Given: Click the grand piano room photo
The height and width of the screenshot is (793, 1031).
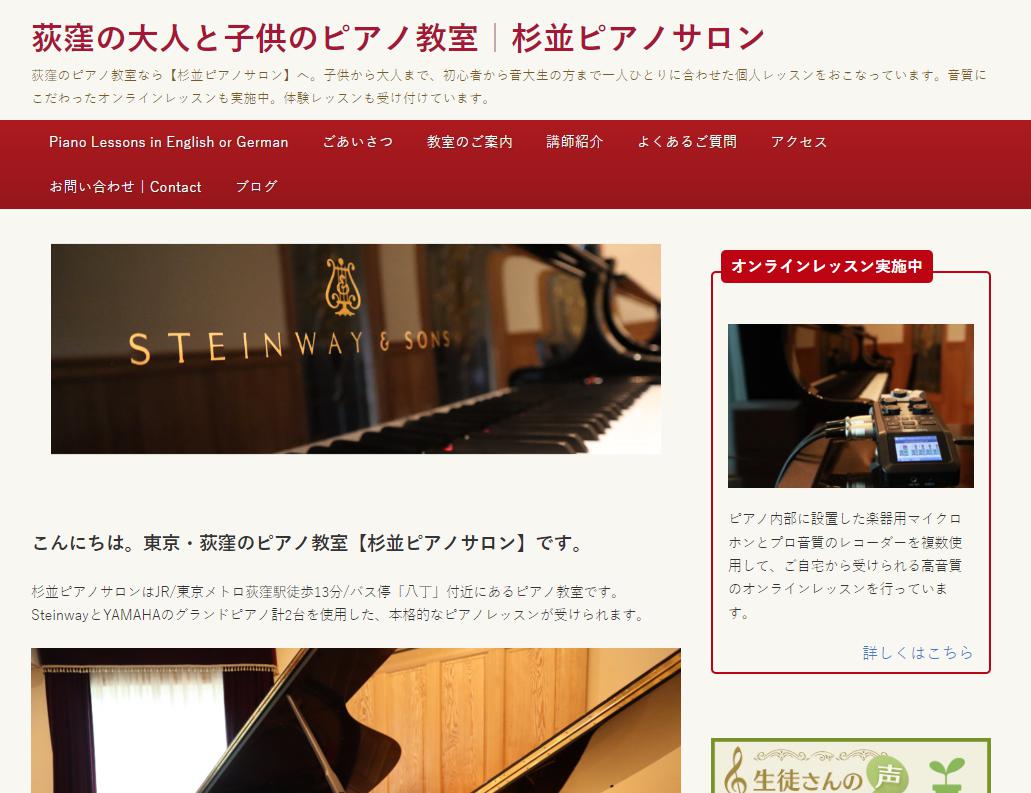Looking at the screenshot, I should [356, 721].
